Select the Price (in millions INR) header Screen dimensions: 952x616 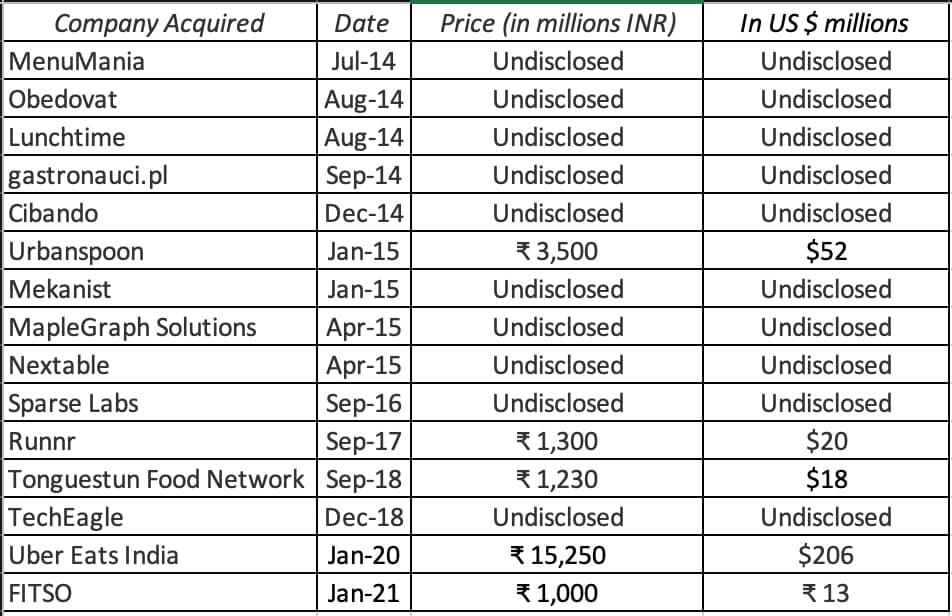click(x=558, y=23)
